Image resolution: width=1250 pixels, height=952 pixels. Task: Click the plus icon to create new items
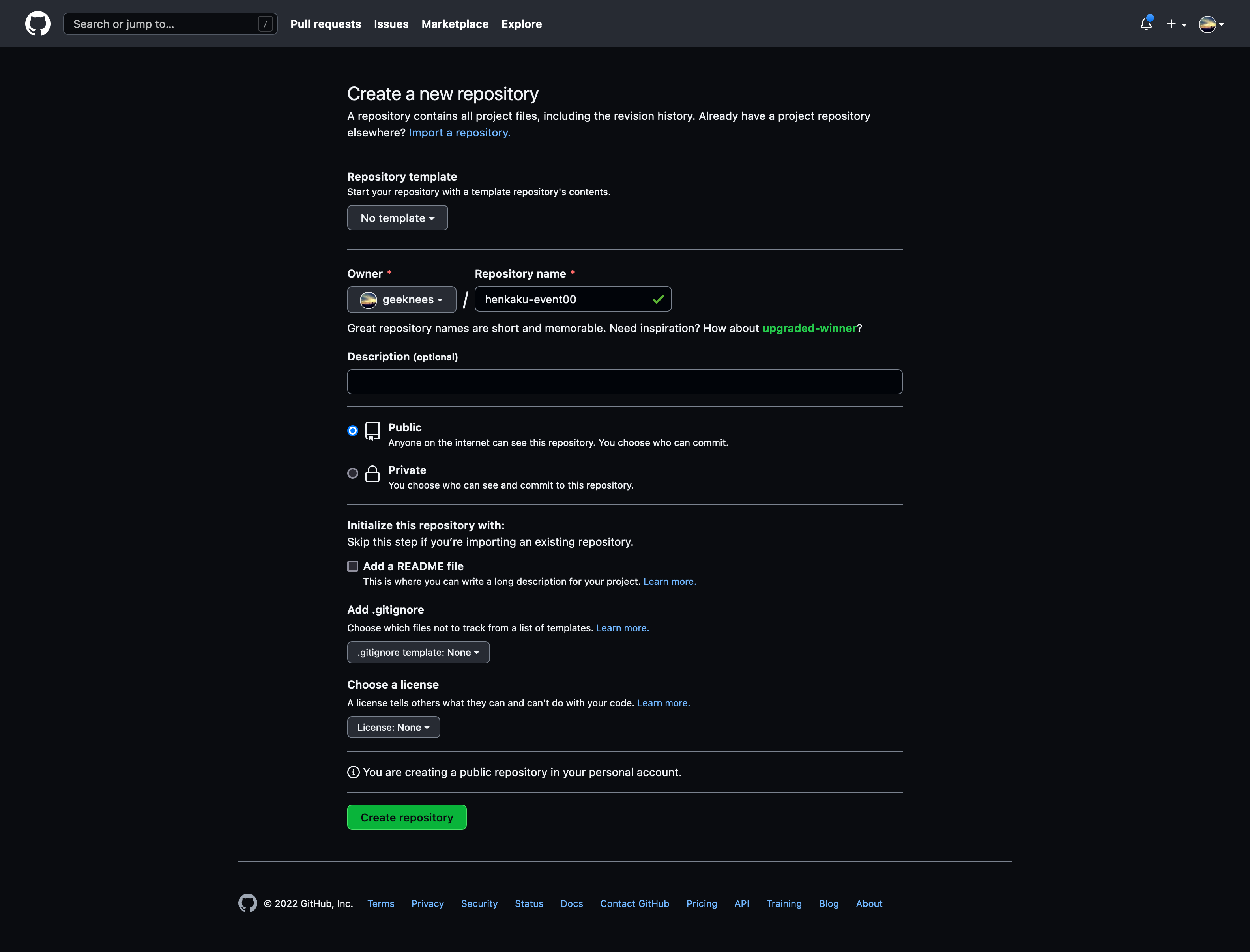[x=1172, y=24]
